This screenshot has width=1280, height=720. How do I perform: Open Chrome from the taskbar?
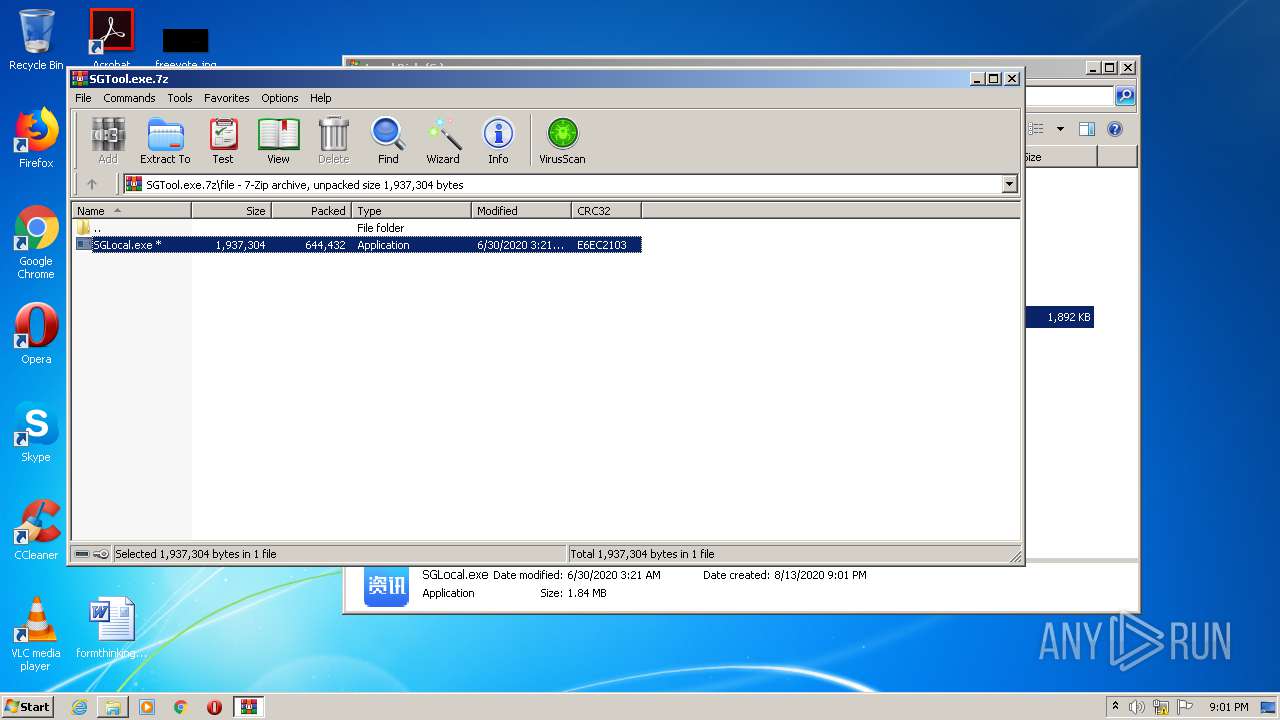(181, 707)
